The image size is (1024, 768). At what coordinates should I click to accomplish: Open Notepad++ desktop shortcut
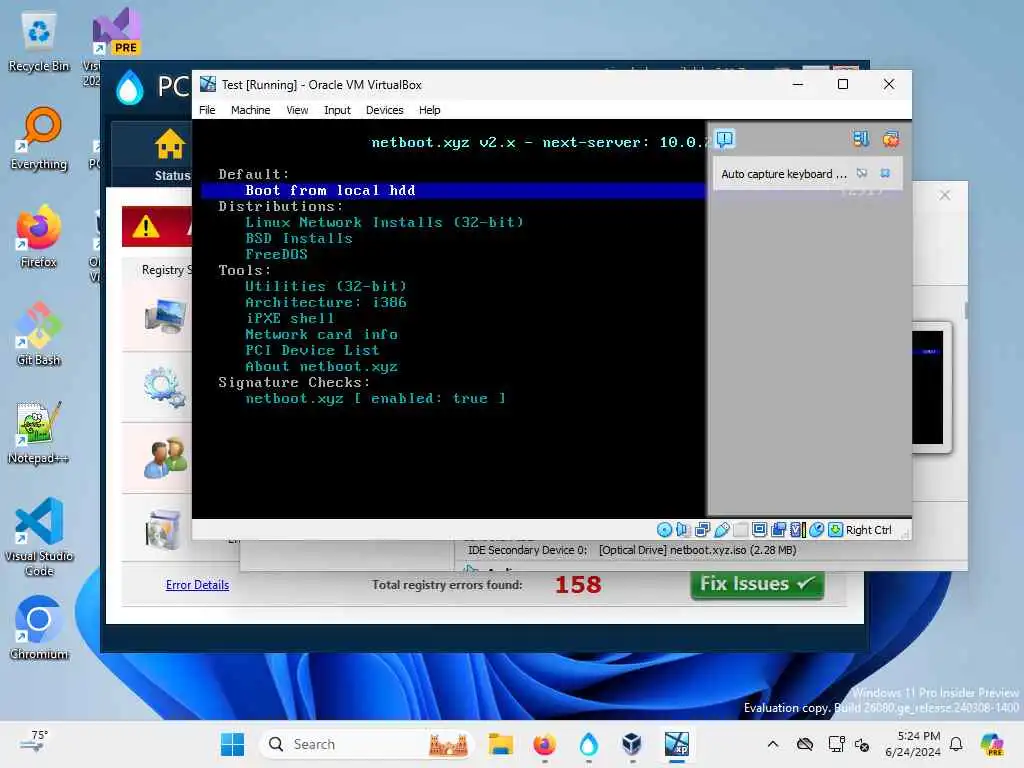(x=39, y=433)
